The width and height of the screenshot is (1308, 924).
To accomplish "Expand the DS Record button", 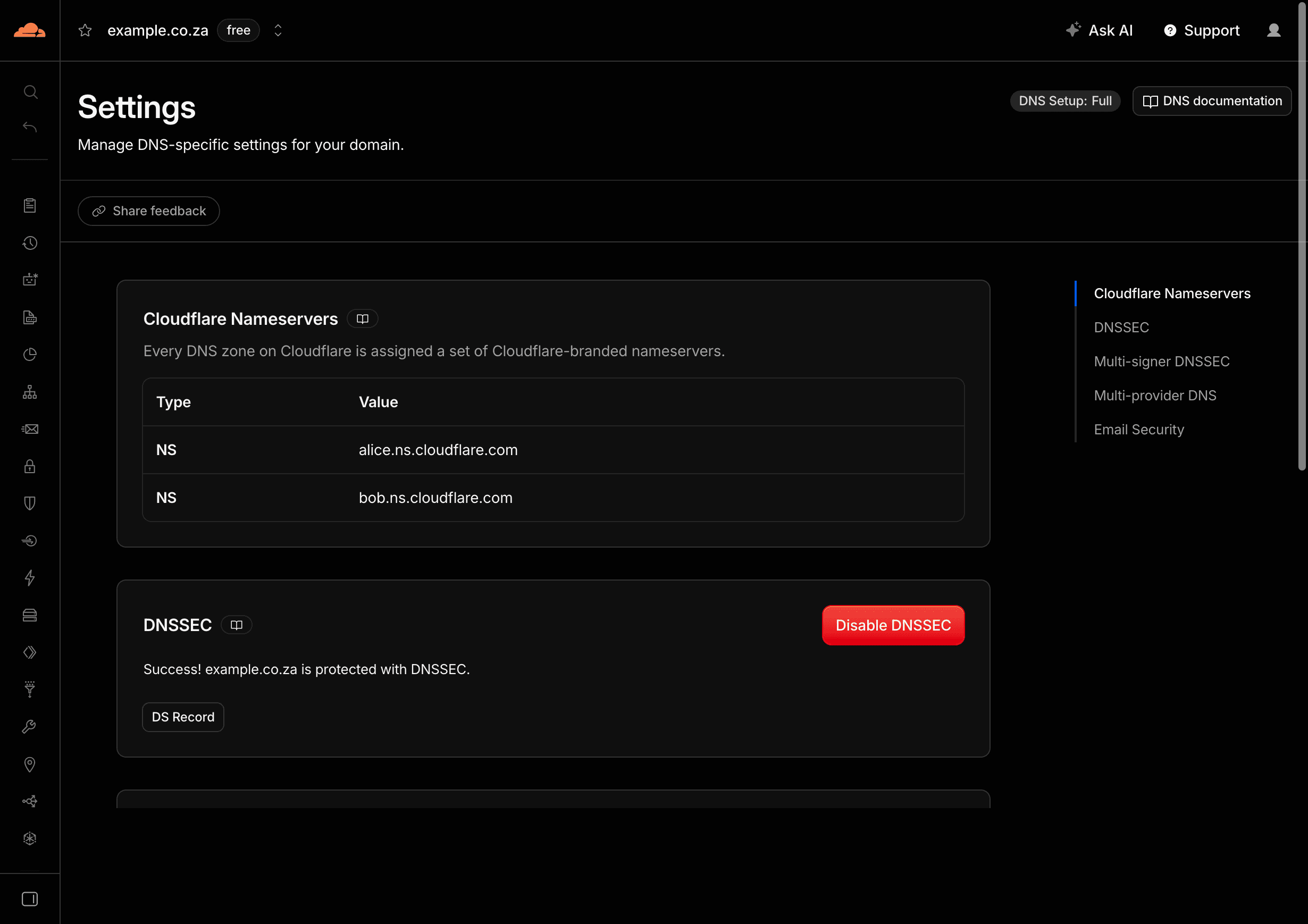I will (183, 717).
